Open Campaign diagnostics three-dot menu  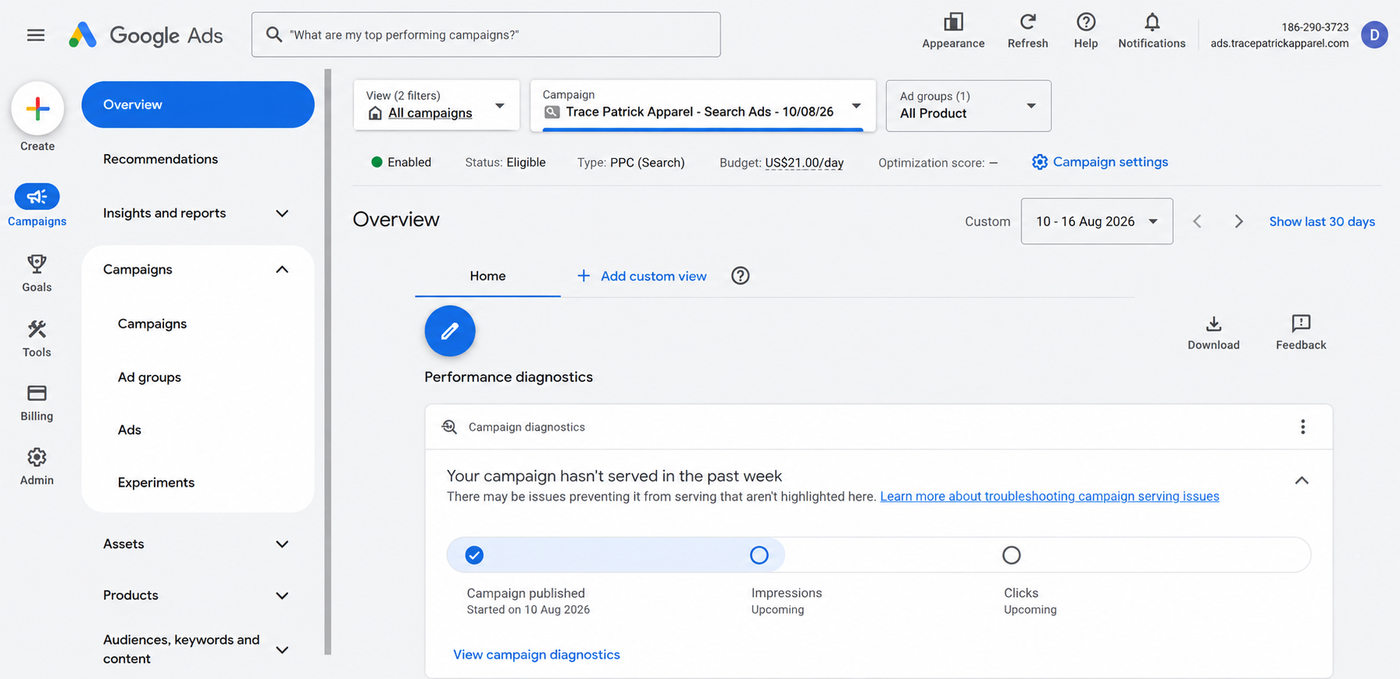pyautogui.click(x=1302, y=427)
